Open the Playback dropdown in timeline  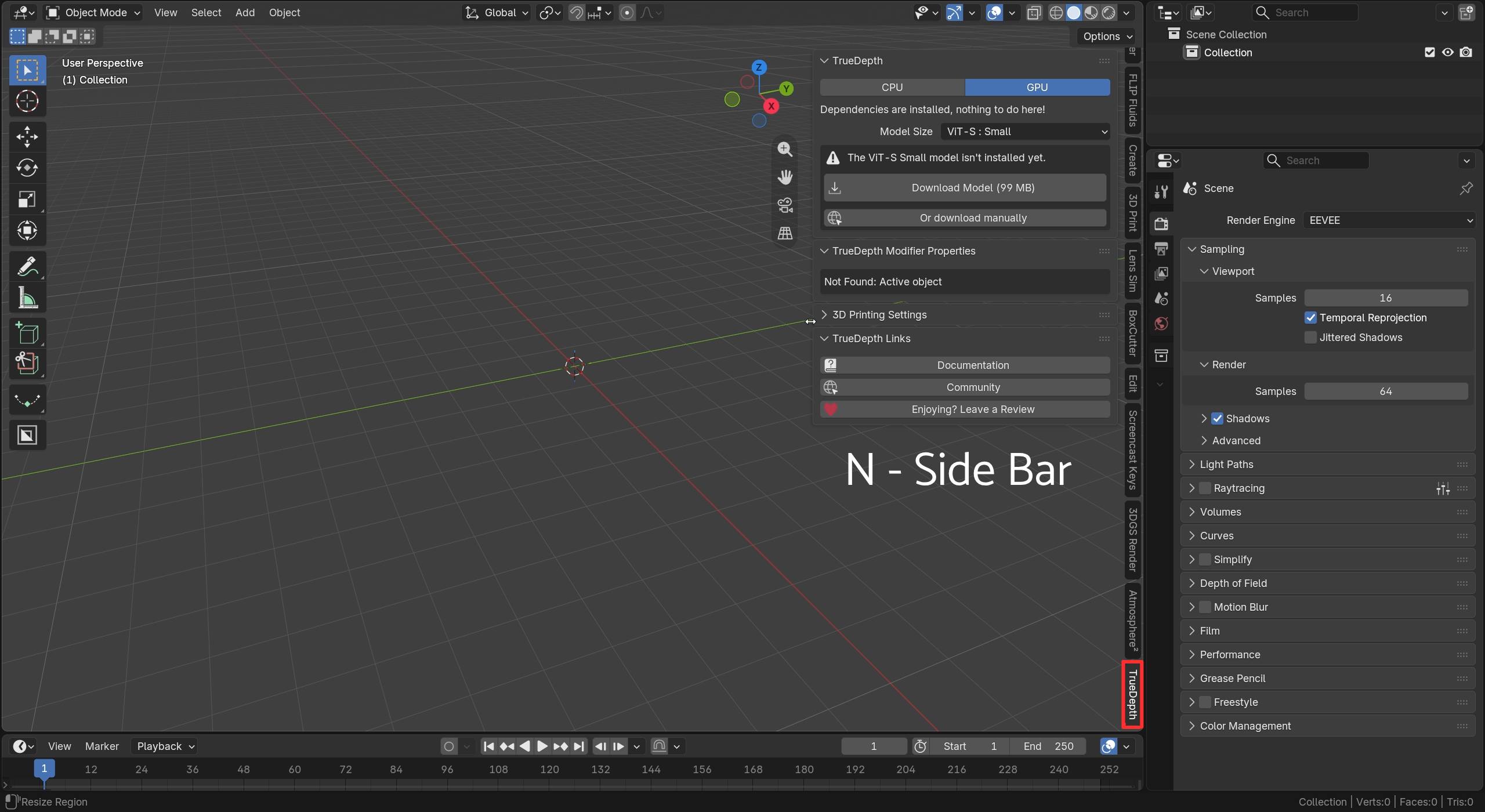(165, 746)
